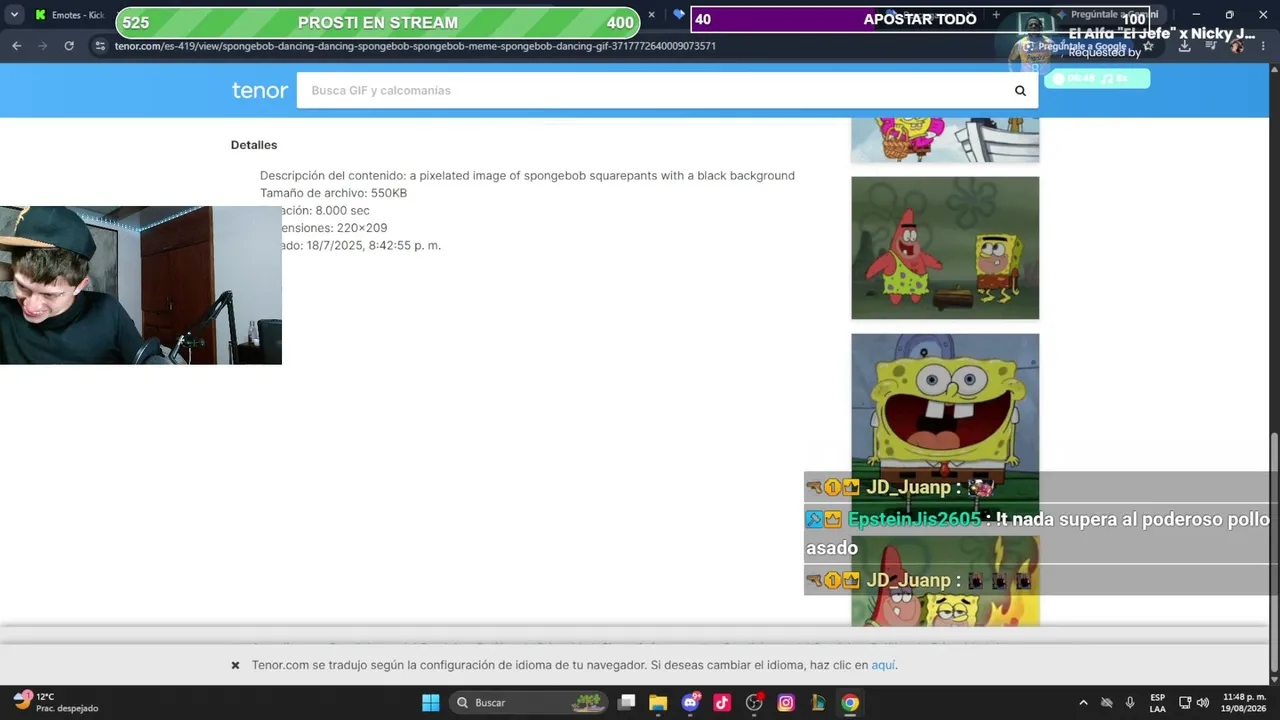Click the Windows taskbar Buscar search box
This screenshot has height=720, width=1280.
coord(527,703)
